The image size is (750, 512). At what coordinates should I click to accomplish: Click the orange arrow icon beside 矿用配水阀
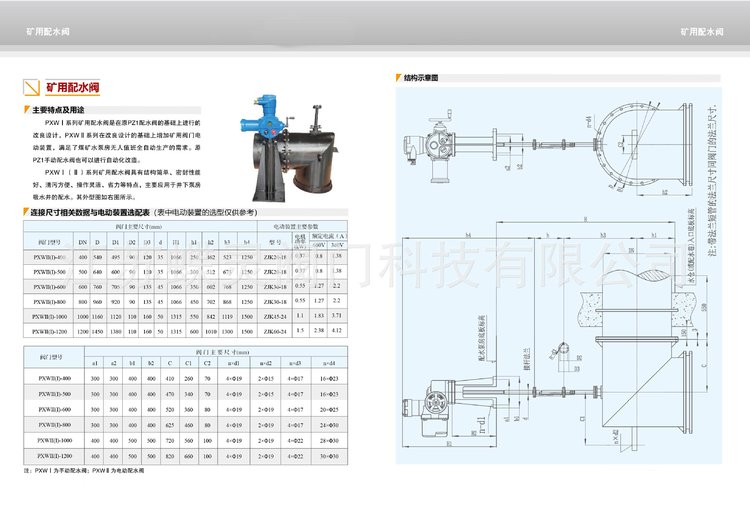coord(34,86)
